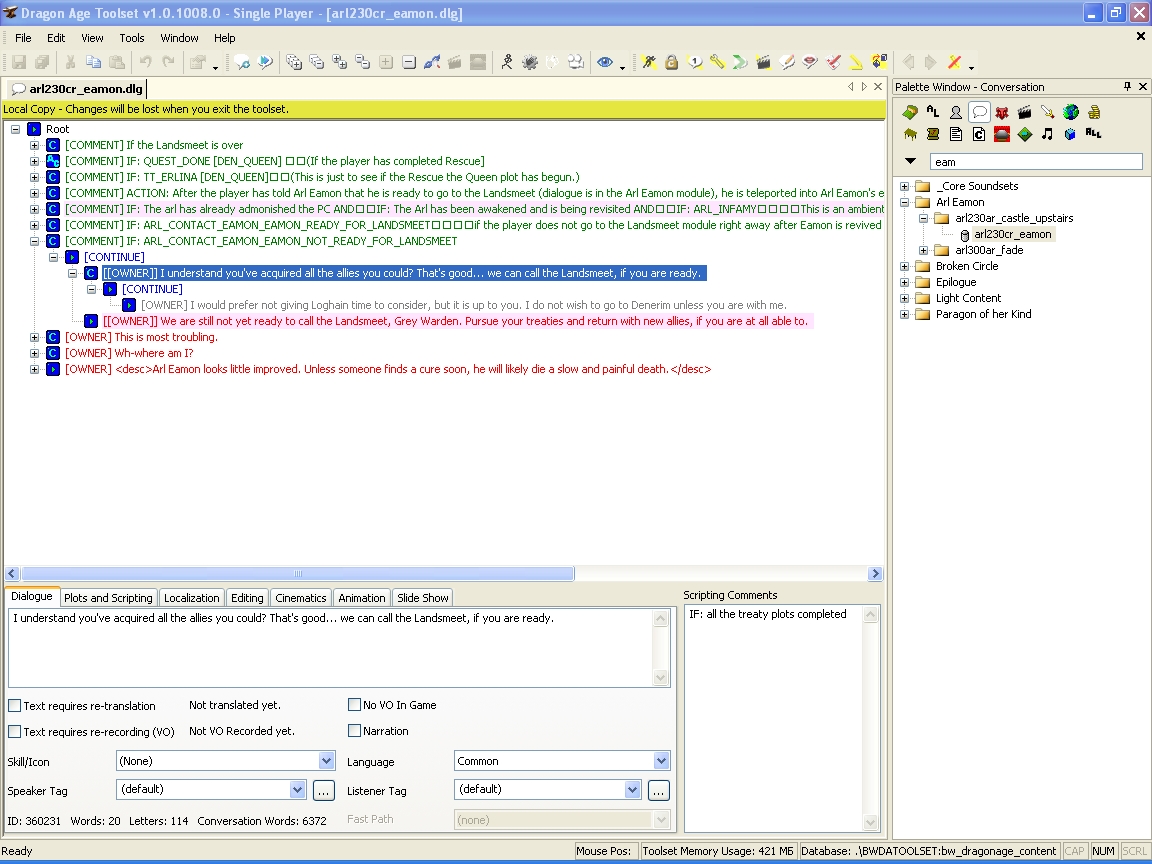Select the blue cube palette icon
Screen dimensions: 1152x864
pyautogui.click(x=1070, y=134)
